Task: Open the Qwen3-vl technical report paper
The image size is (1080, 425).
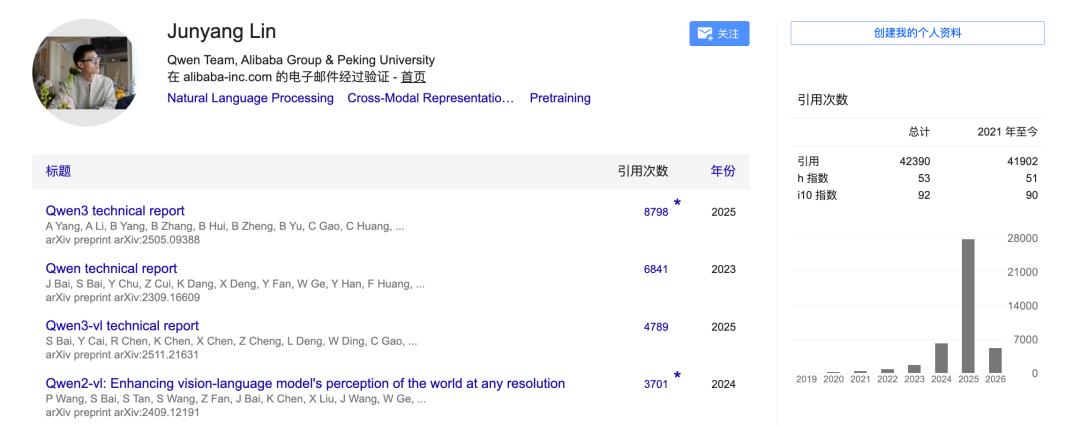Action: point(122,325)
